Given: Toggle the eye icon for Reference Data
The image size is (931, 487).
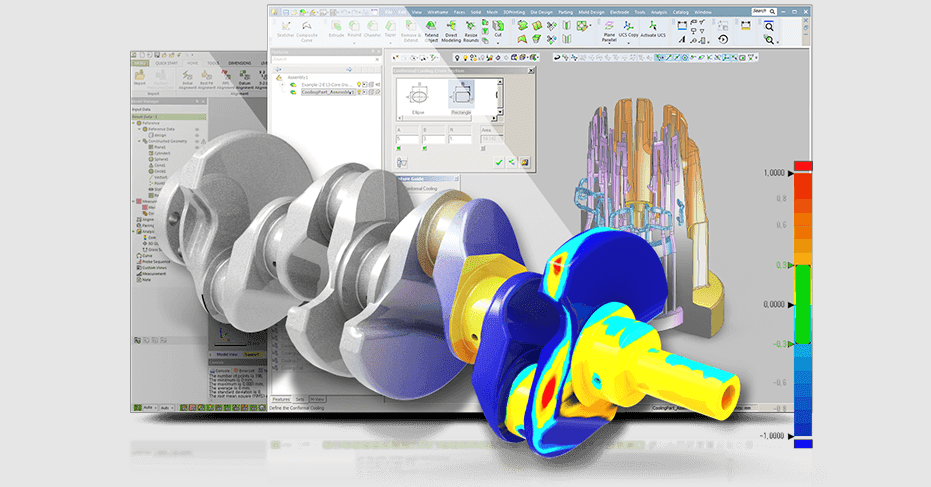Looking at the screenshot, I should click(197, 129).
